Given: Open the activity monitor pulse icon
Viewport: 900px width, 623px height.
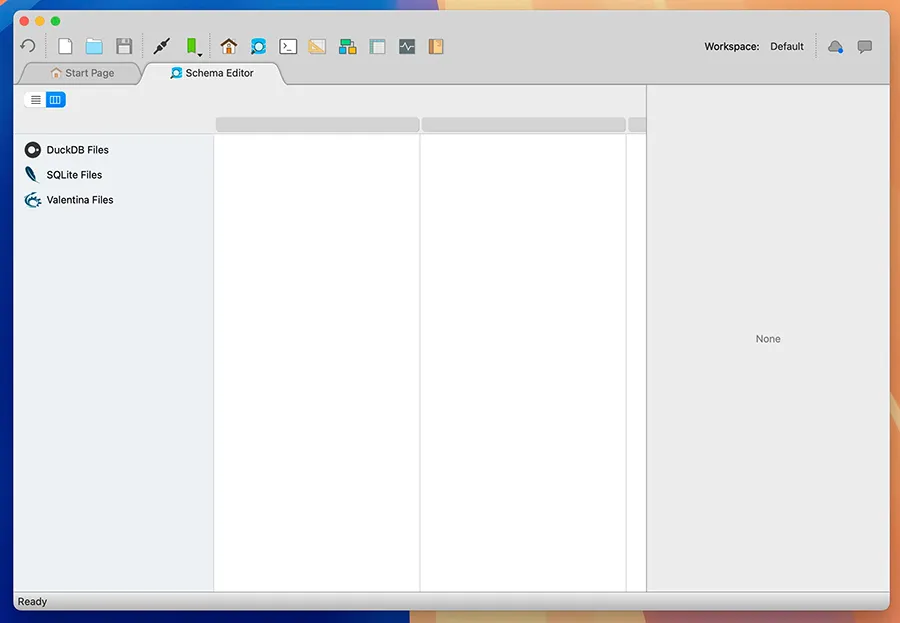Looking at the screenshot, I should pyautogui.click(x=407, y=46).
